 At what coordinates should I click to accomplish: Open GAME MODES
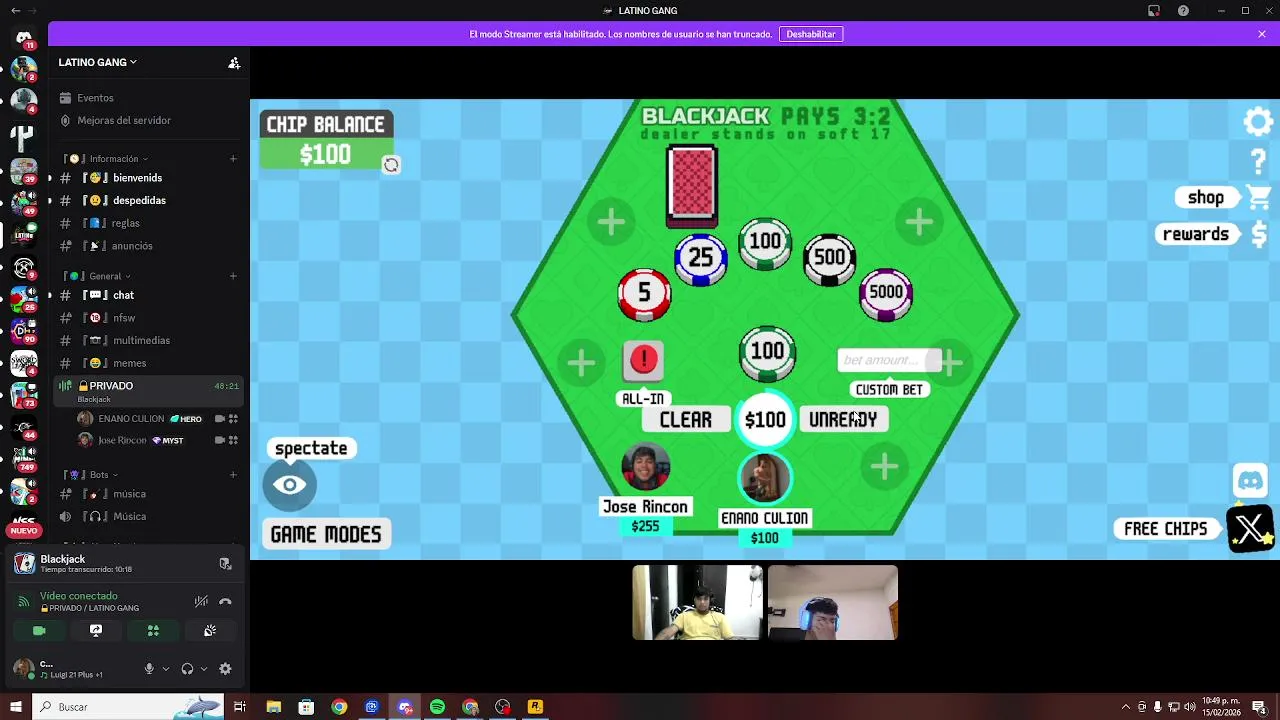click(326, 534)
